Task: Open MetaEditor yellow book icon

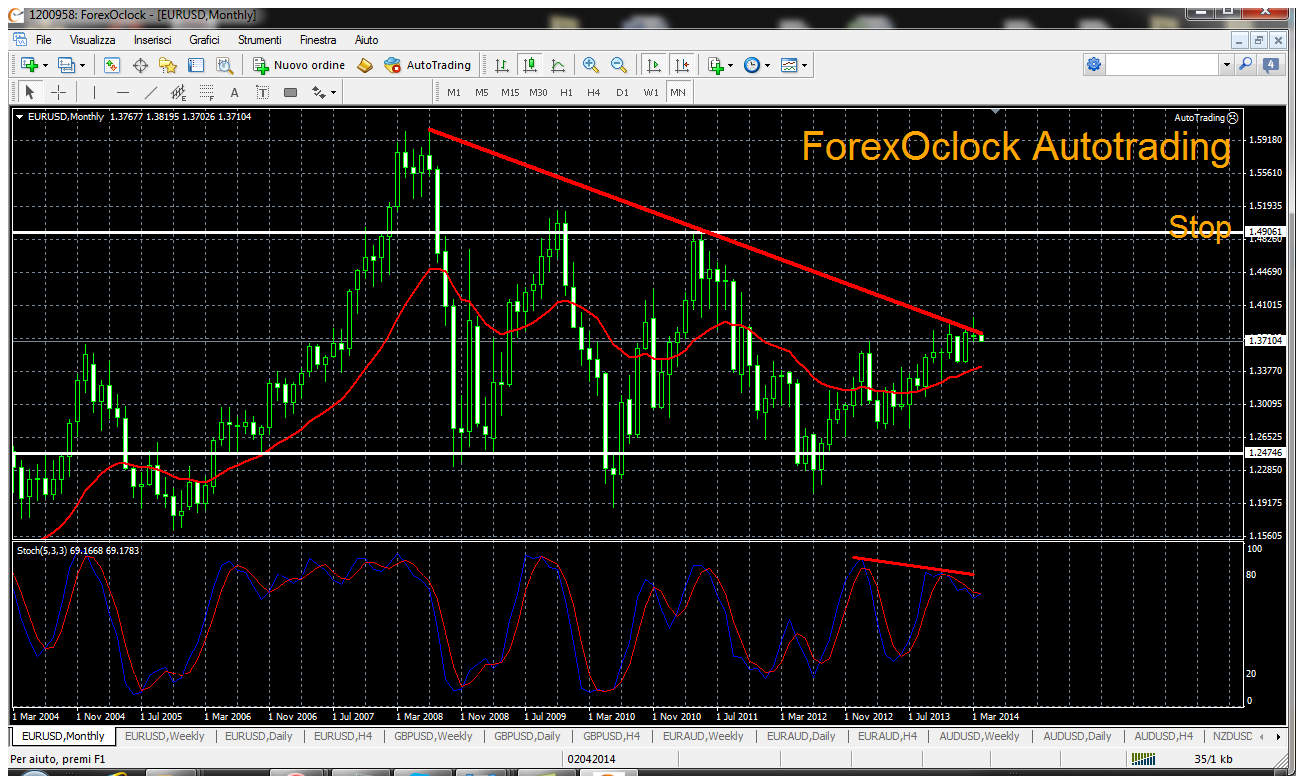Action: click(x=365, y=65)
